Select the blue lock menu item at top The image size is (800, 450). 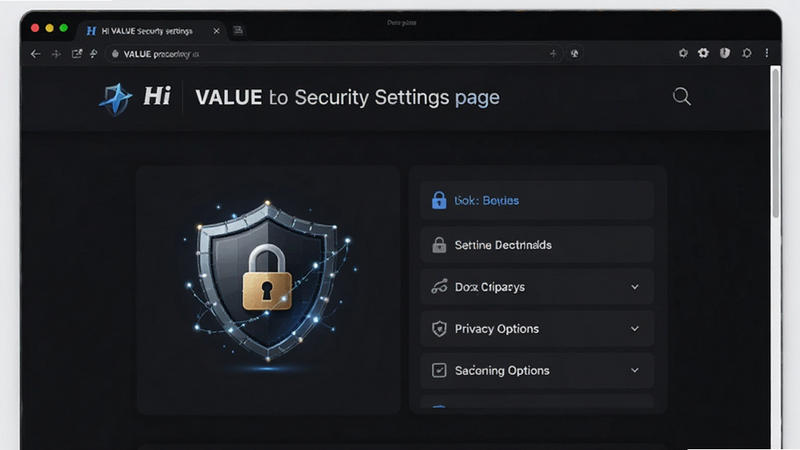[x=537, y=201]
